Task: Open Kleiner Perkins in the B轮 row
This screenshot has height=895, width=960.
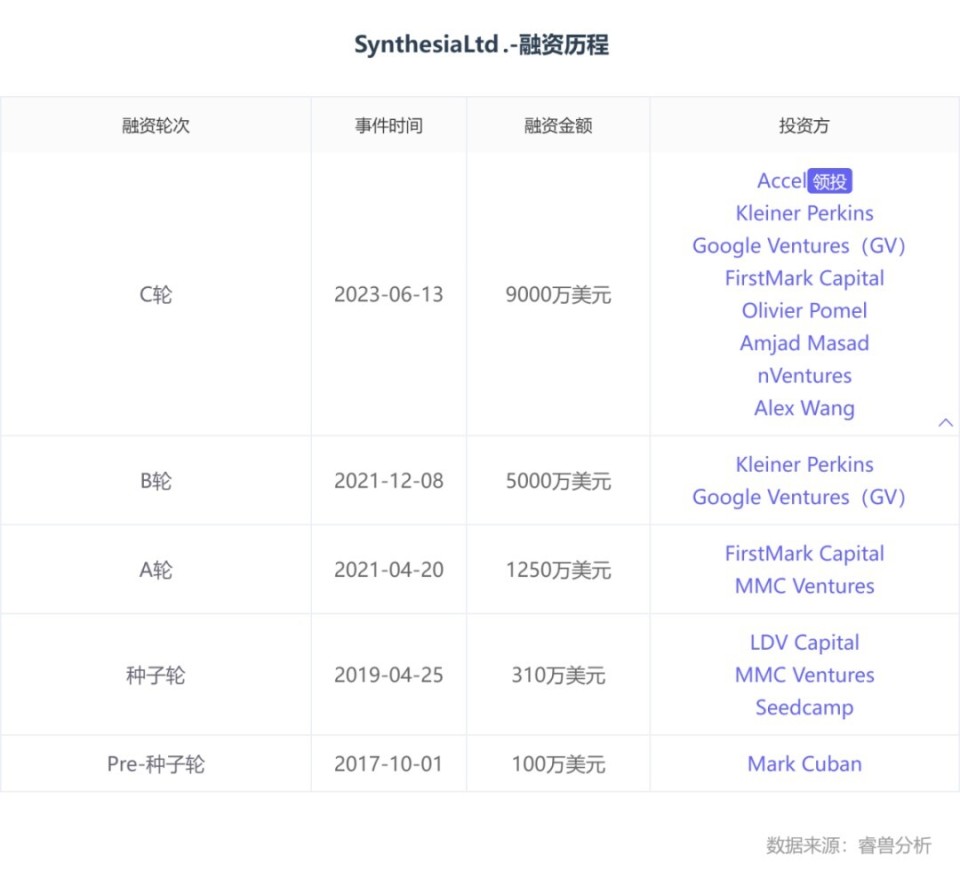Action: [804, 465]
